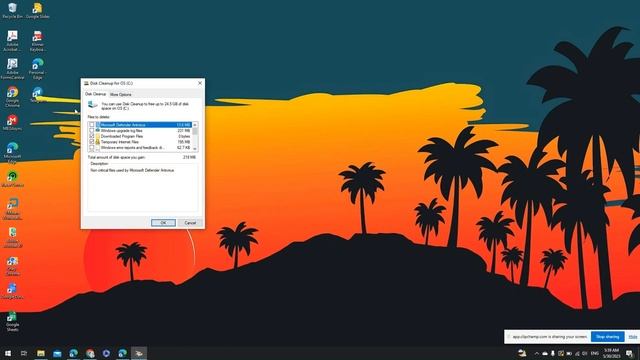Uncheck Temporary Internet Files checkbox
This screenshot has width=640, height=360.
(92, 142)
